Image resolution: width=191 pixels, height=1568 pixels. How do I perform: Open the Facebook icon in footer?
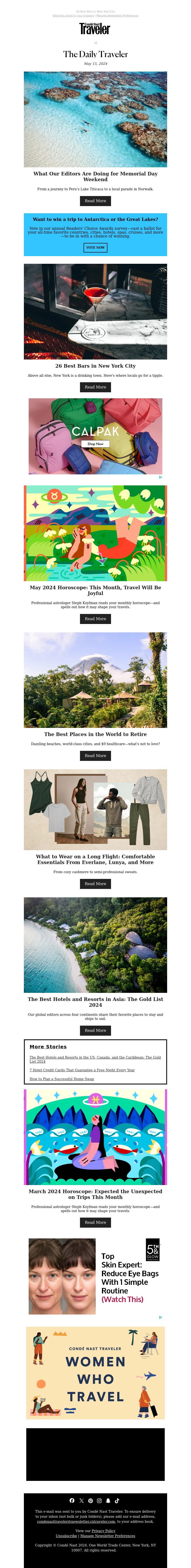point(72,1501)
